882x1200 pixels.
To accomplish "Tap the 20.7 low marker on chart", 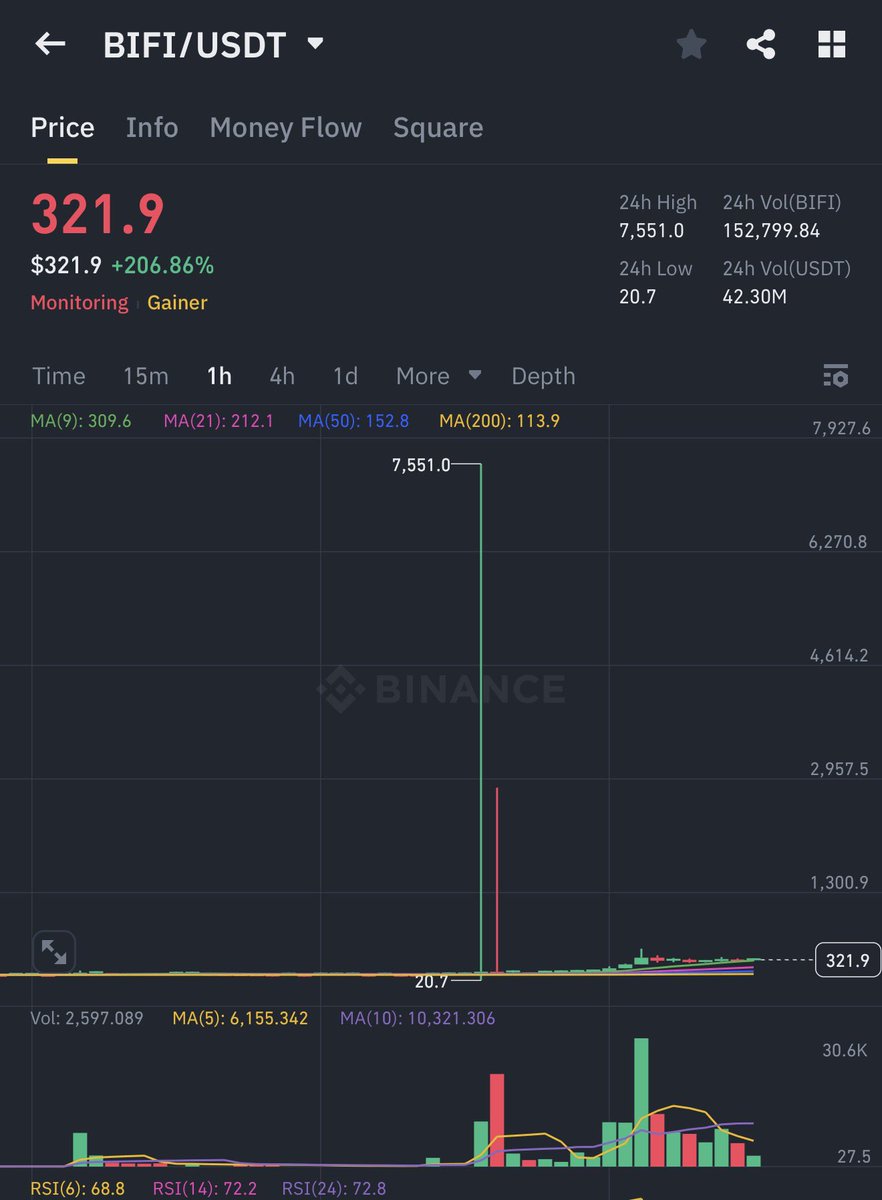I will 432,982.
